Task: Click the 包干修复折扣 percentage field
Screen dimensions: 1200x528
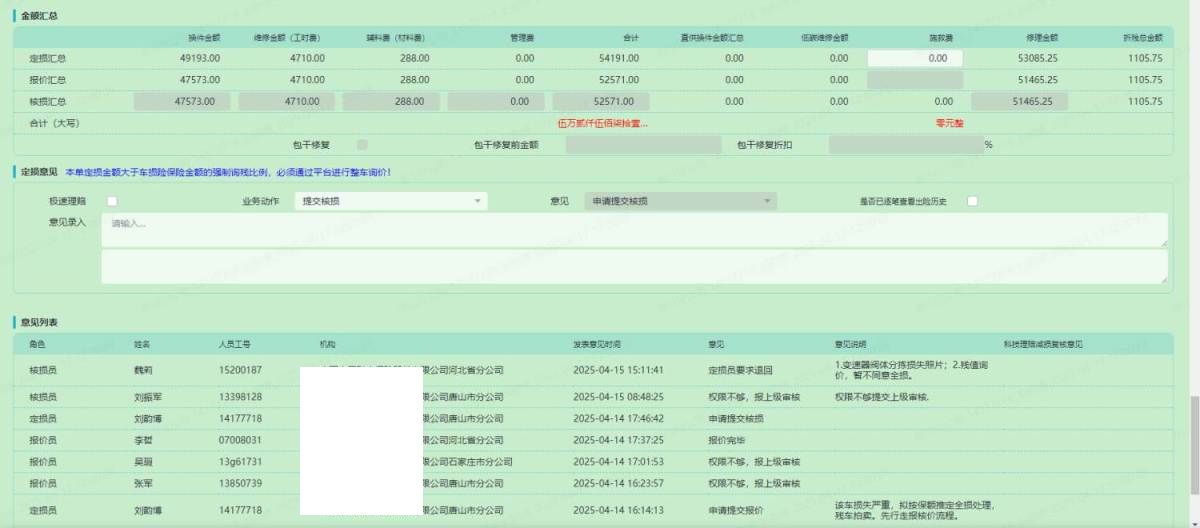Action: [904, 144]
